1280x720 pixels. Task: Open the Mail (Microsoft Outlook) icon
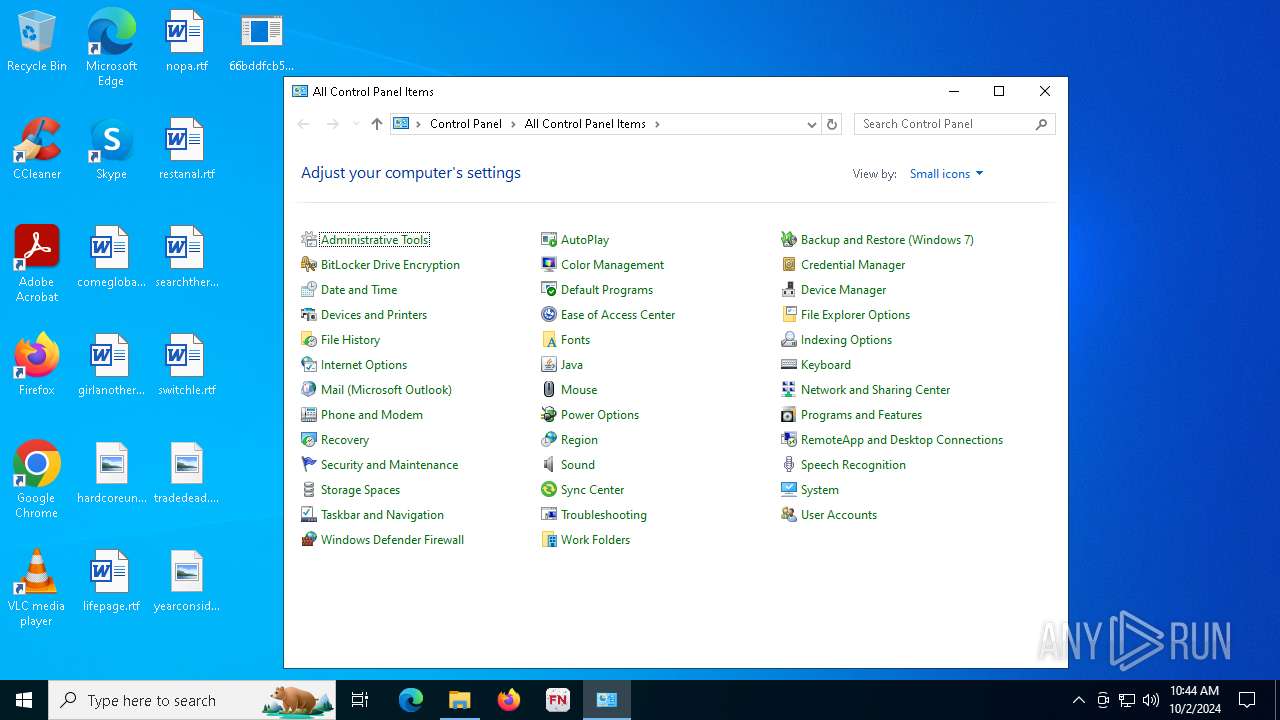tap(309, 390)
